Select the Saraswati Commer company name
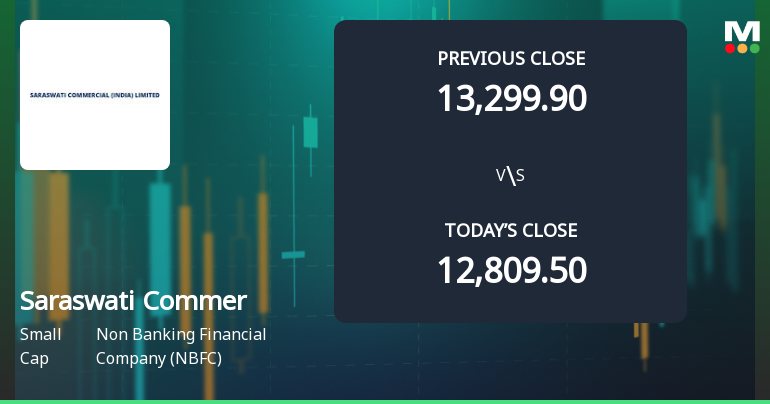 133,301
